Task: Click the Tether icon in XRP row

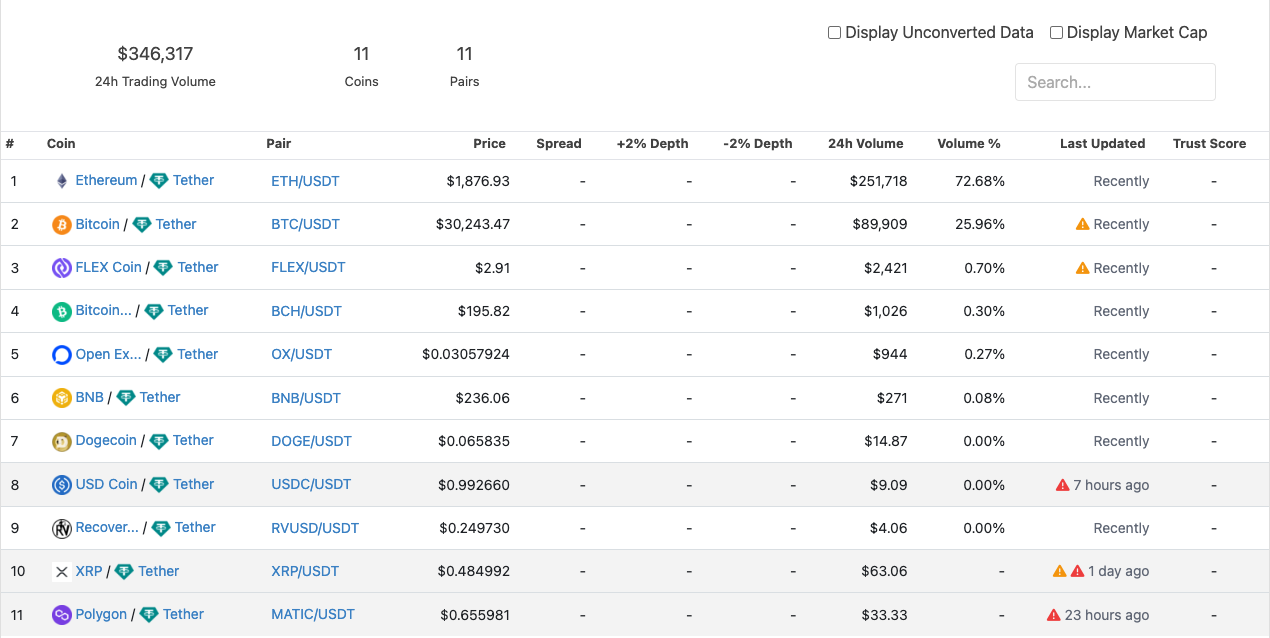Action: [x=124, y=572]
